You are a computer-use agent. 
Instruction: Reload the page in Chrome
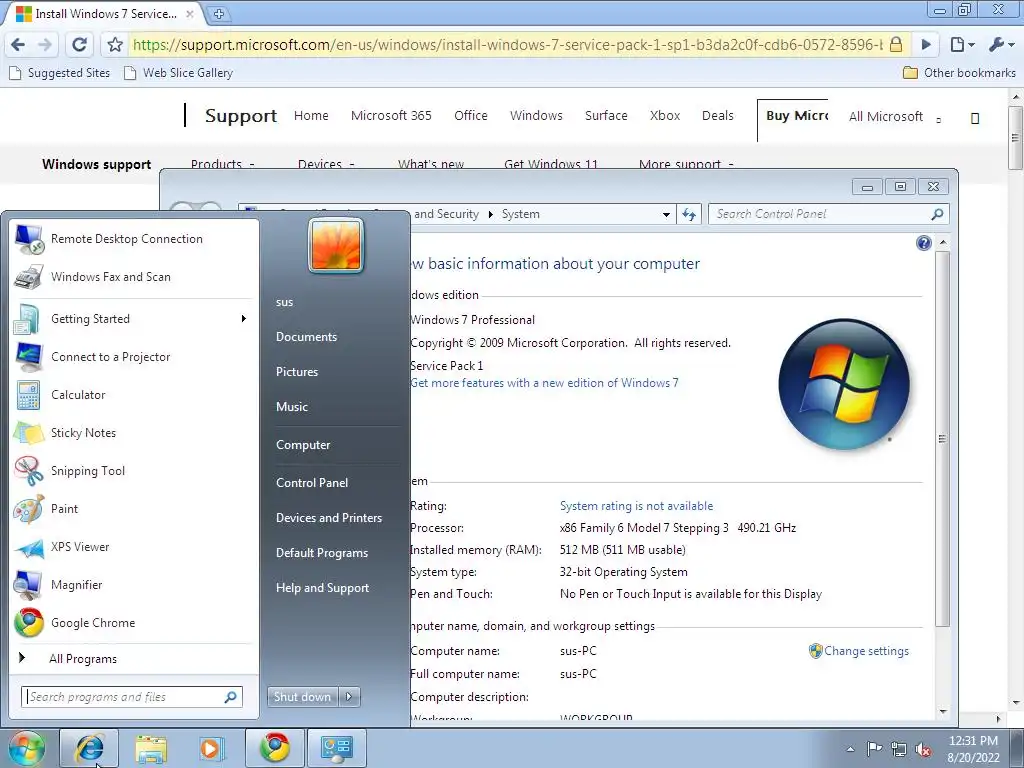79,44
